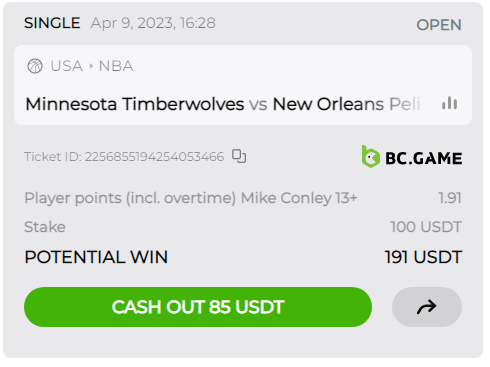Click the BC.GAME logo
The height and width of the screenshot is (367, 490).
(x=412, y=157)
